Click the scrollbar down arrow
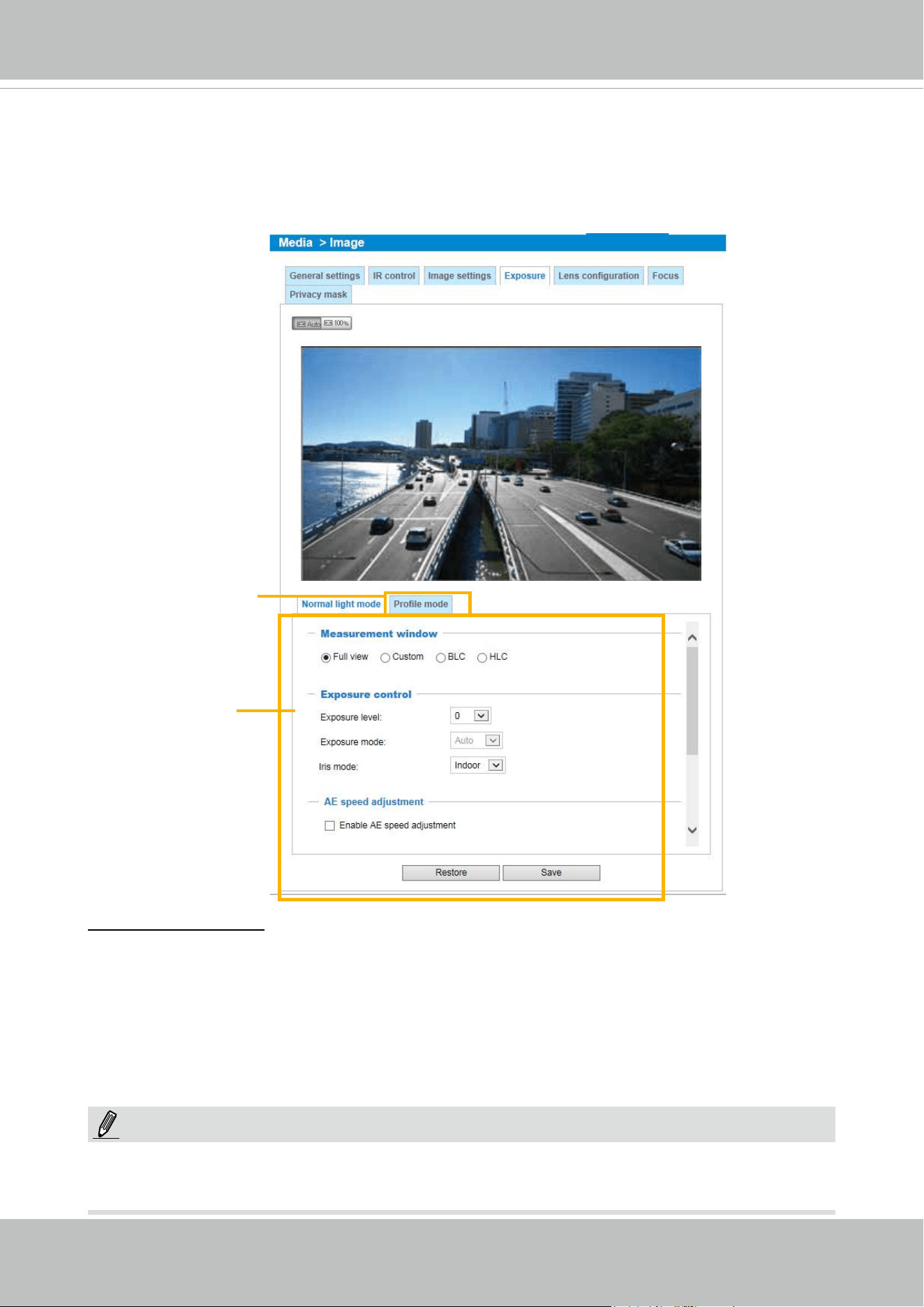 [x=692, y=830]
